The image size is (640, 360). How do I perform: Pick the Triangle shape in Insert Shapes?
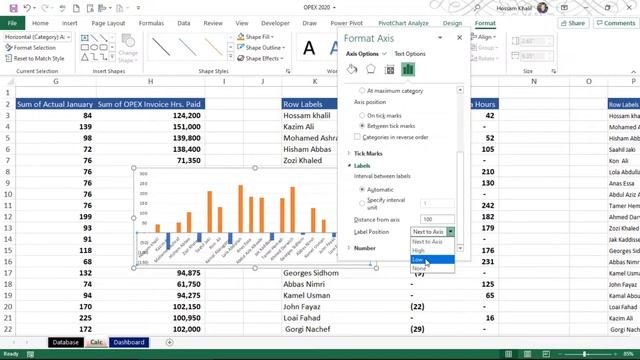tap(84, 57)
